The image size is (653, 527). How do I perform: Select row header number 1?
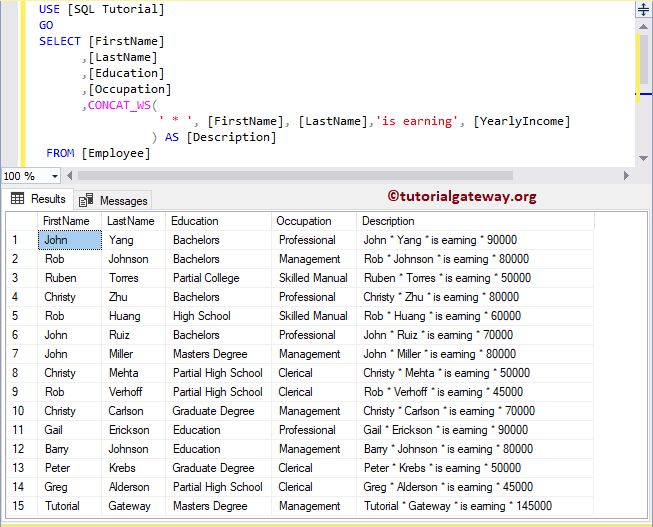pyautogui.click(x=22, y=240)
